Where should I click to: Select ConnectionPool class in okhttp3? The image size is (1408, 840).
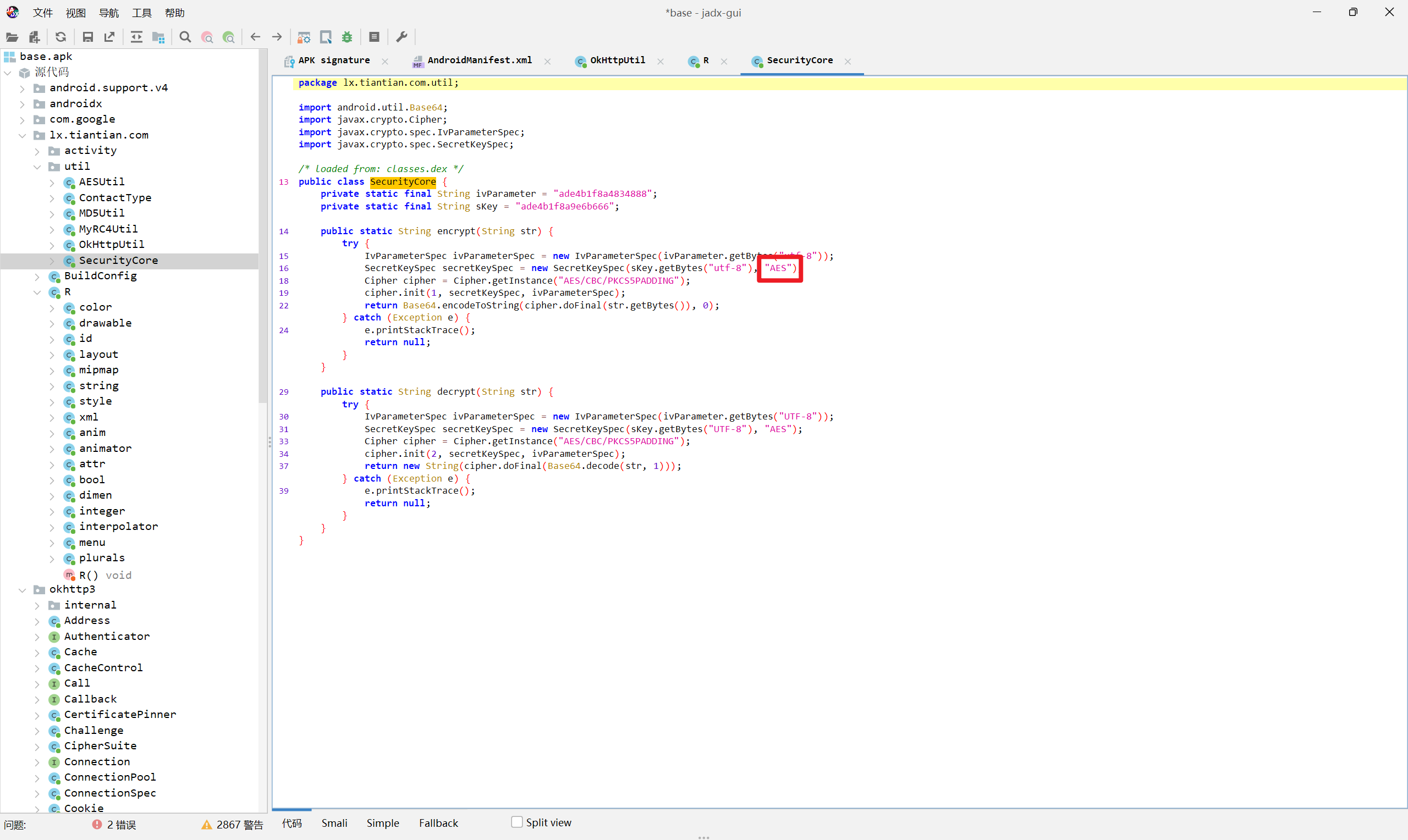coord(110,778)
